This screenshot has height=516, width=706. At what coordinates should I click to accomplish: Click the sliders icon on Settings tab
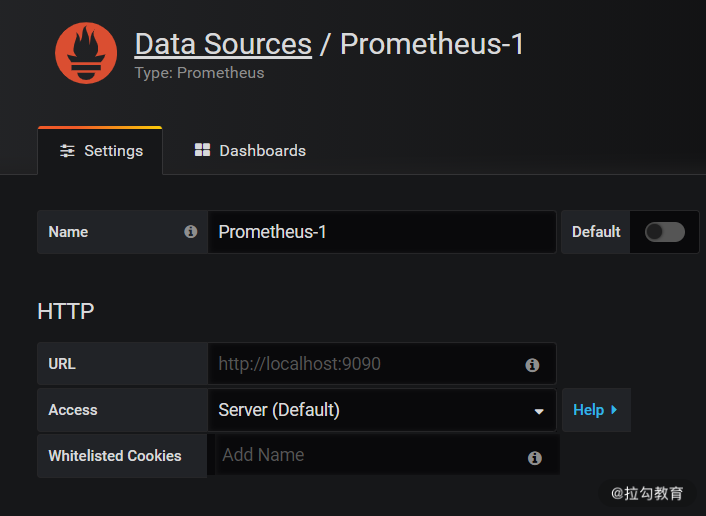pos(67,151)
